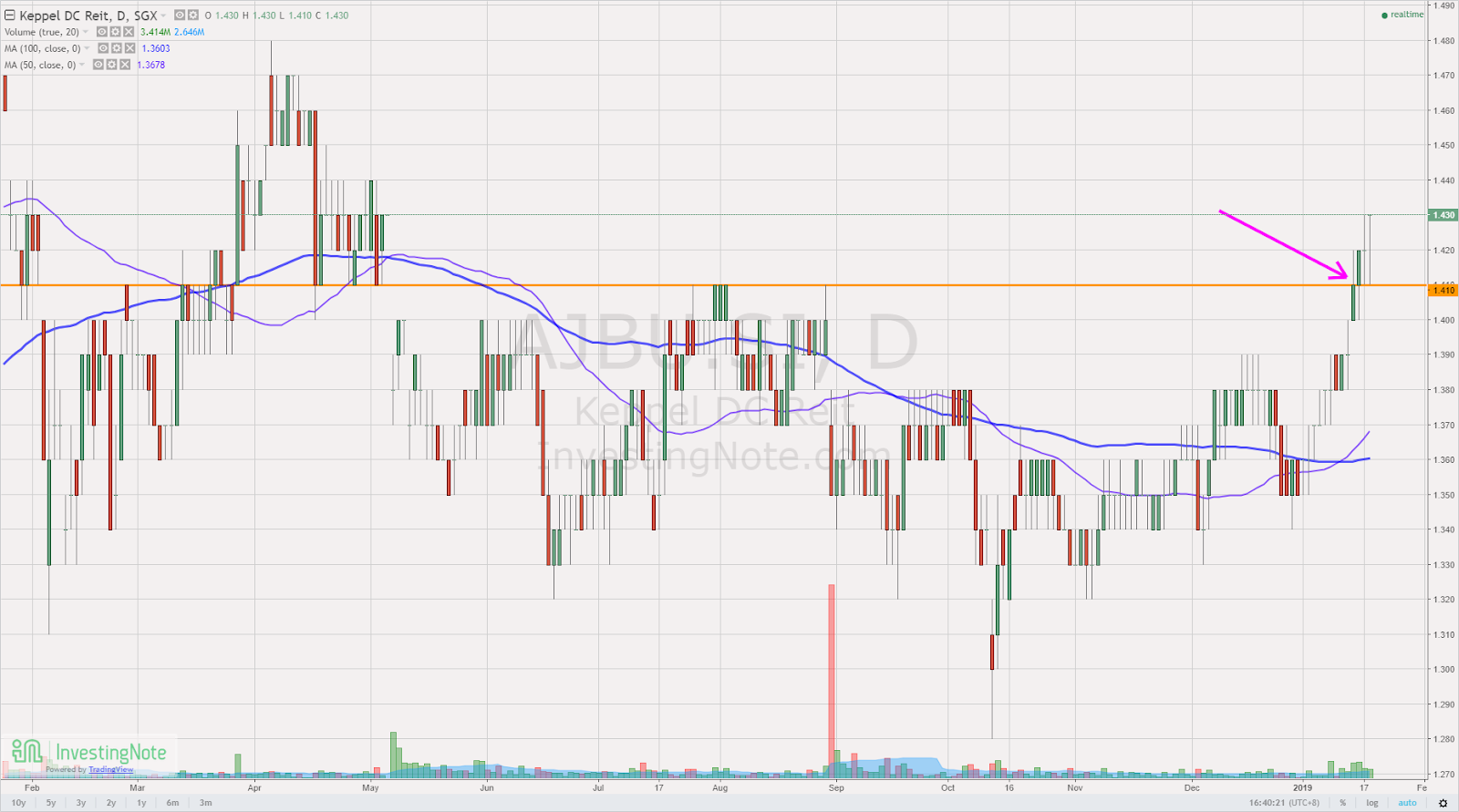
Task: Click the 1.480 price axis label
Action: click(x=1443, y=41)
